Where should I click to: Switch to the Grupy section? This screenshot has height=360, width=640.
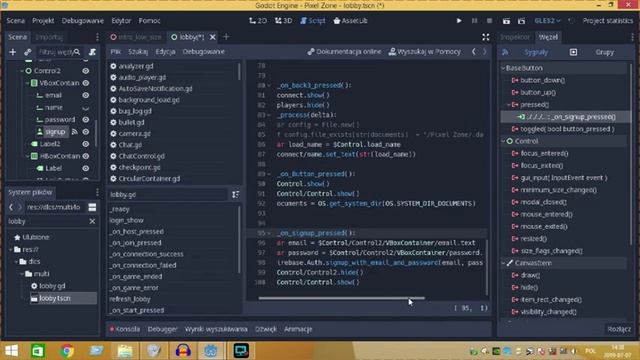point(604,52)
